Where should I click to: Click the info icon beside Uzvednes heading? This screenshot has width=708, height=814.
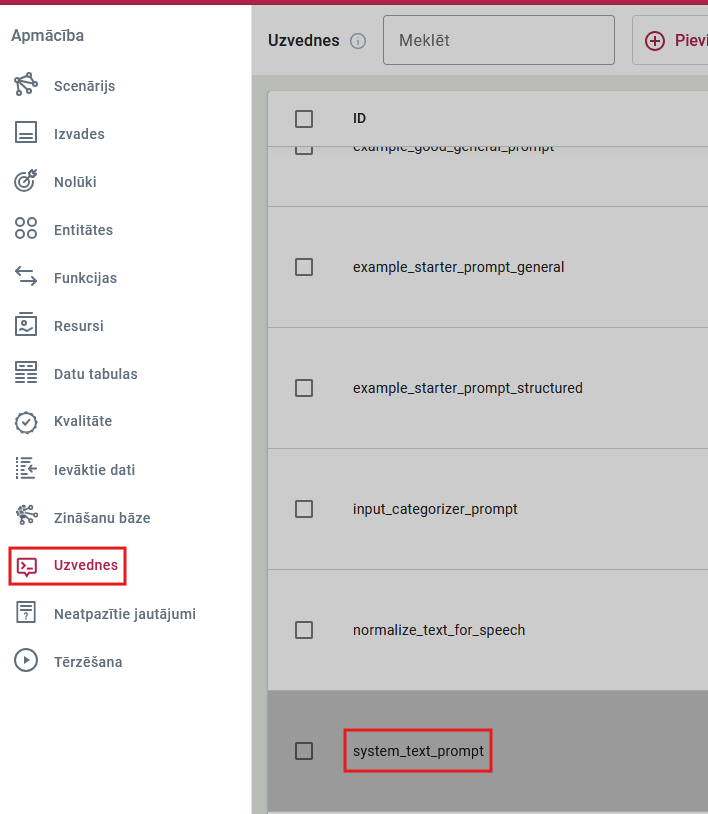358,42
